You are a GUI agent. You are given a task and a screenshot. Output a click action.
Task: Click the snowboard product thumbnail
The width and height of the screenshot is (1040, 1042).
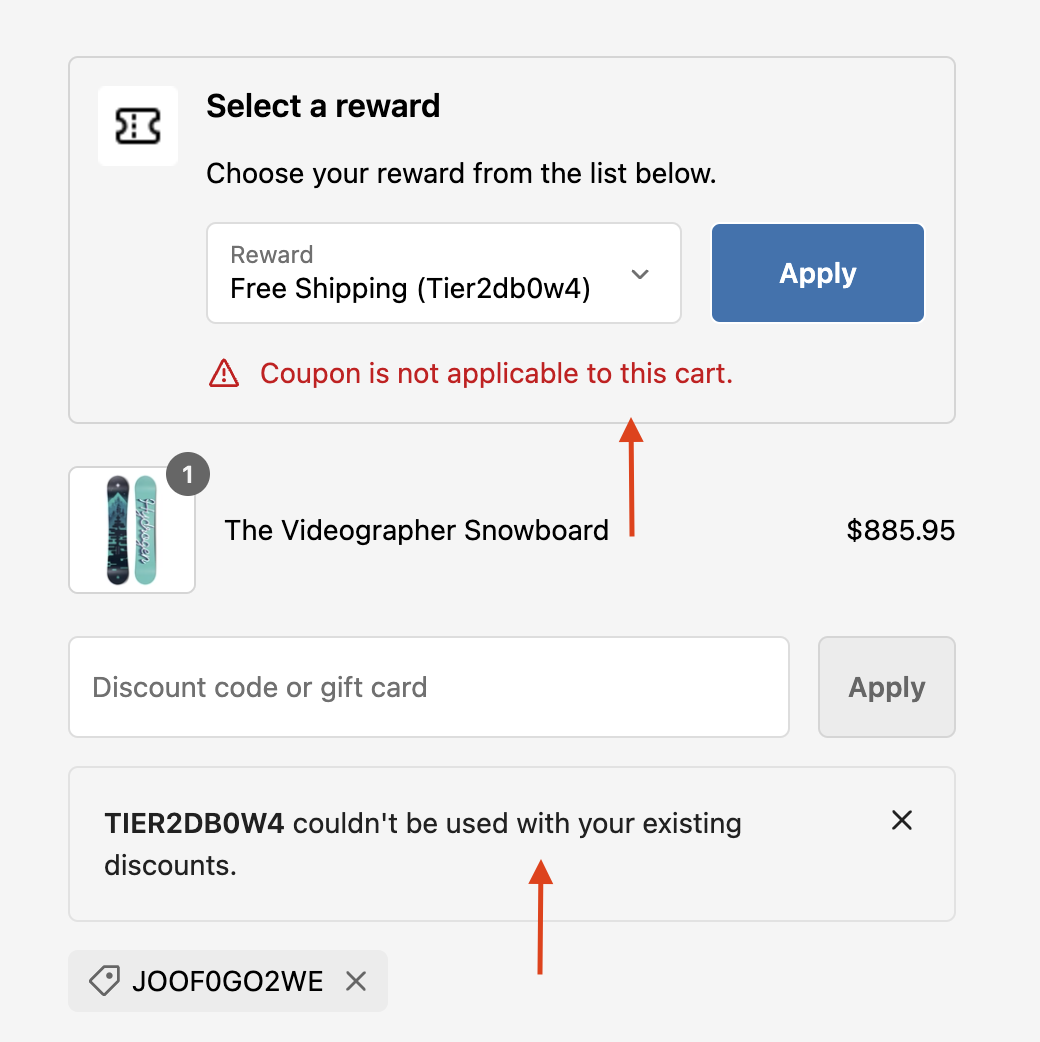131,530
